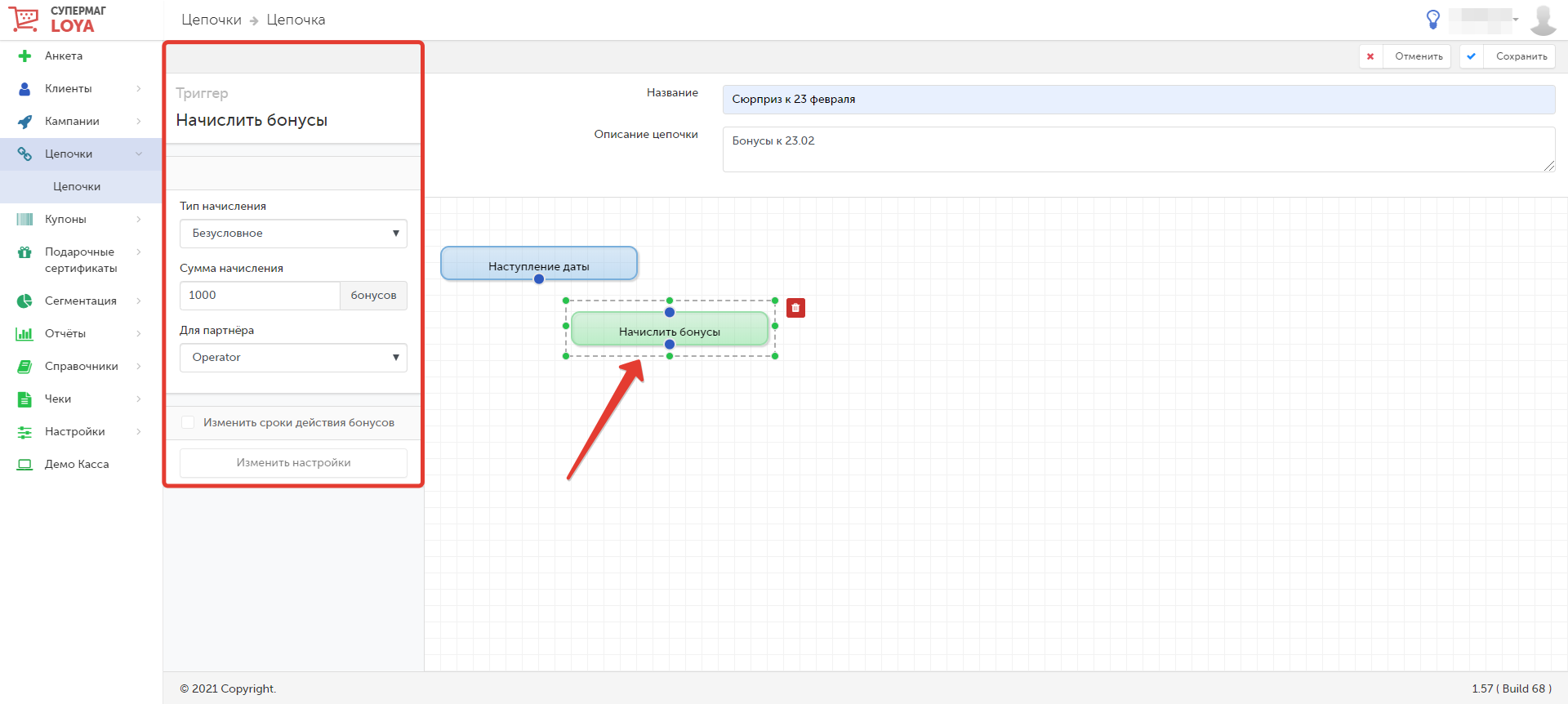The height and width of the screenshot is (704, 1568).
Task: Expand the Отчёты menu chevron
Action: 139,334
